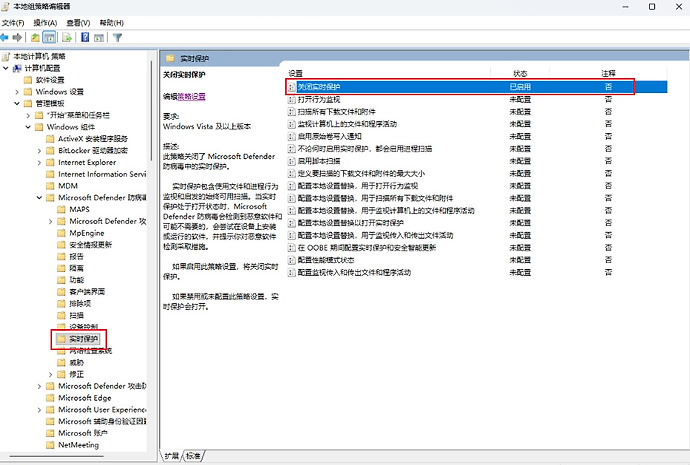This screenshot has width=690, height=465.
Task: Click the Forward arrow toolbar icon
Action: [17, 37]
